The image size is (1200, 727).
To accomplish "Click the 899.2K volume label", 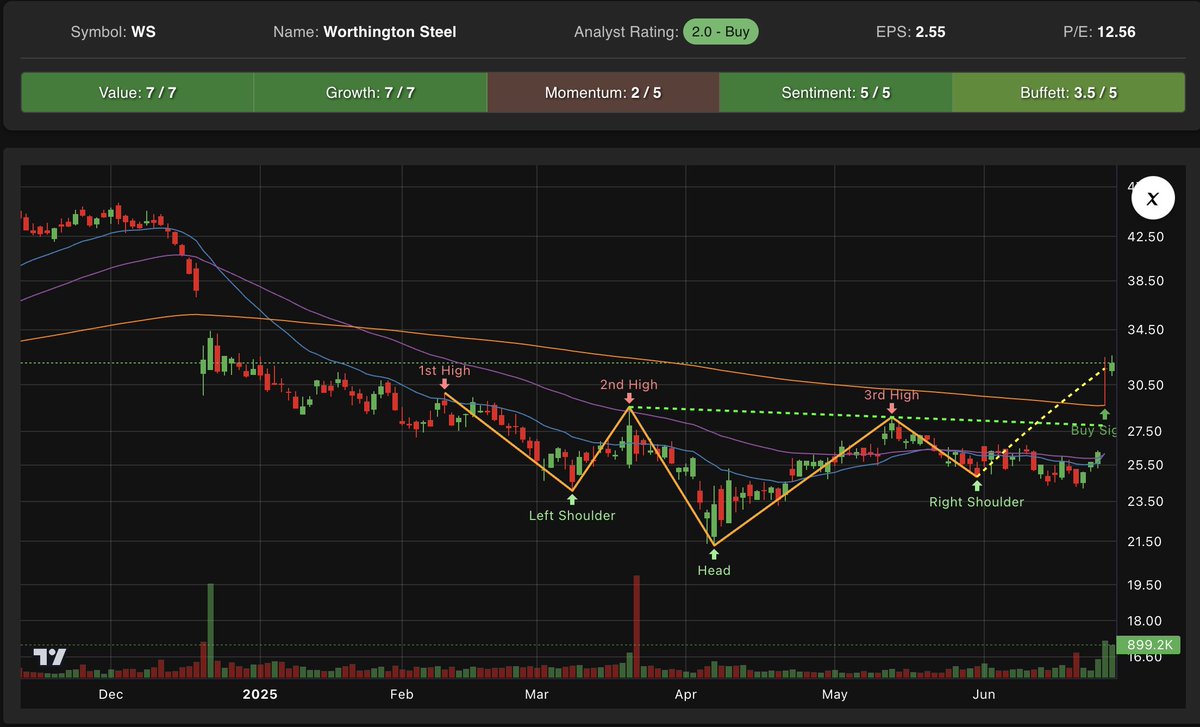I will coord(1147,645).
